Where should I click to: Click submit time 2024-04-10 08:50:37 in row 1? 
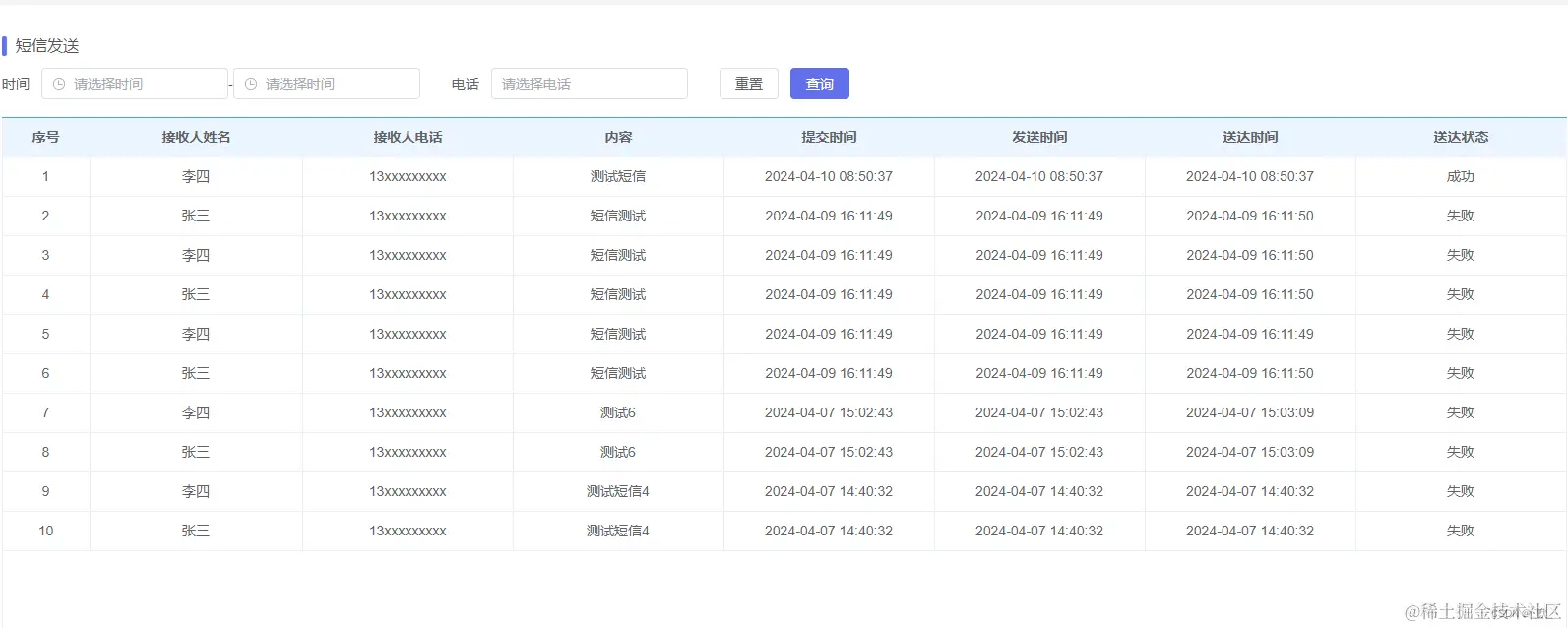coord(829,176)
